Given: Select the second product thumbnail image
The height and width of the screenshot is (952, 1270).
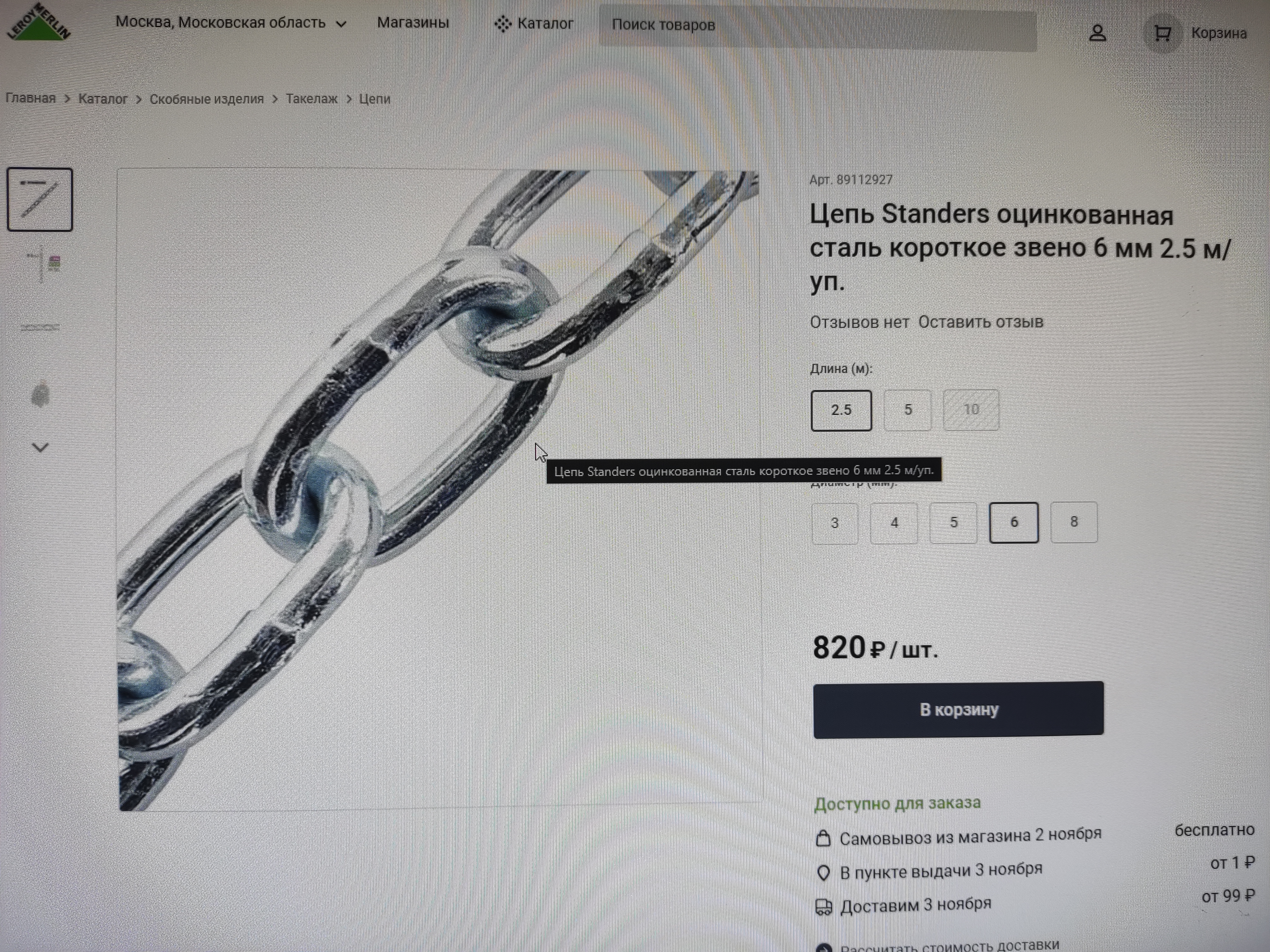Looking at the screenshot, I should [40, 265].
